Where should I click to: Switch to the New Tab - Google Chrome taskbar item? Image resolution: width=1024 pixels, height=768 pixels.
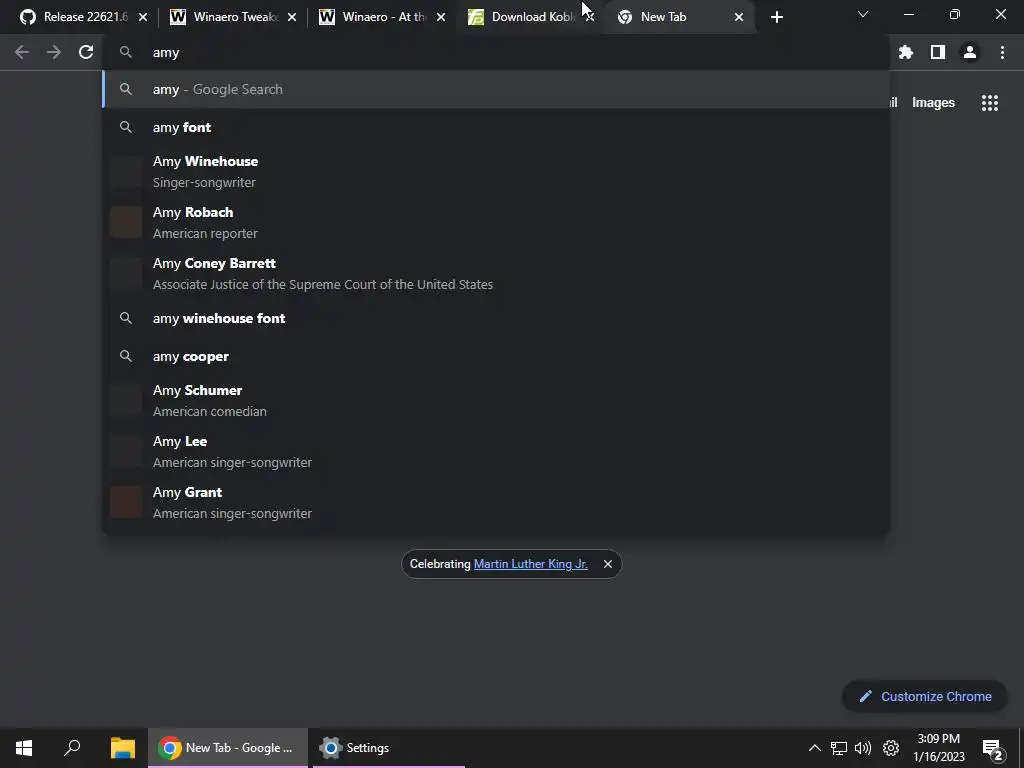227,748
